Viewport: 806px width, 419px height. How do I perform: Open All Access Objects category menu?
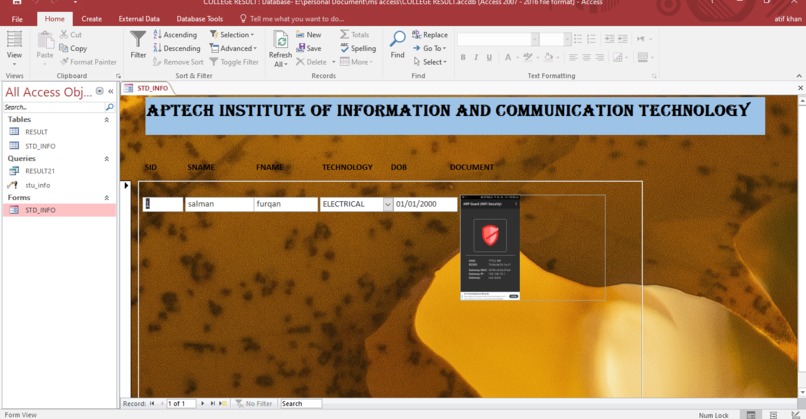click(x=100, y=92)
